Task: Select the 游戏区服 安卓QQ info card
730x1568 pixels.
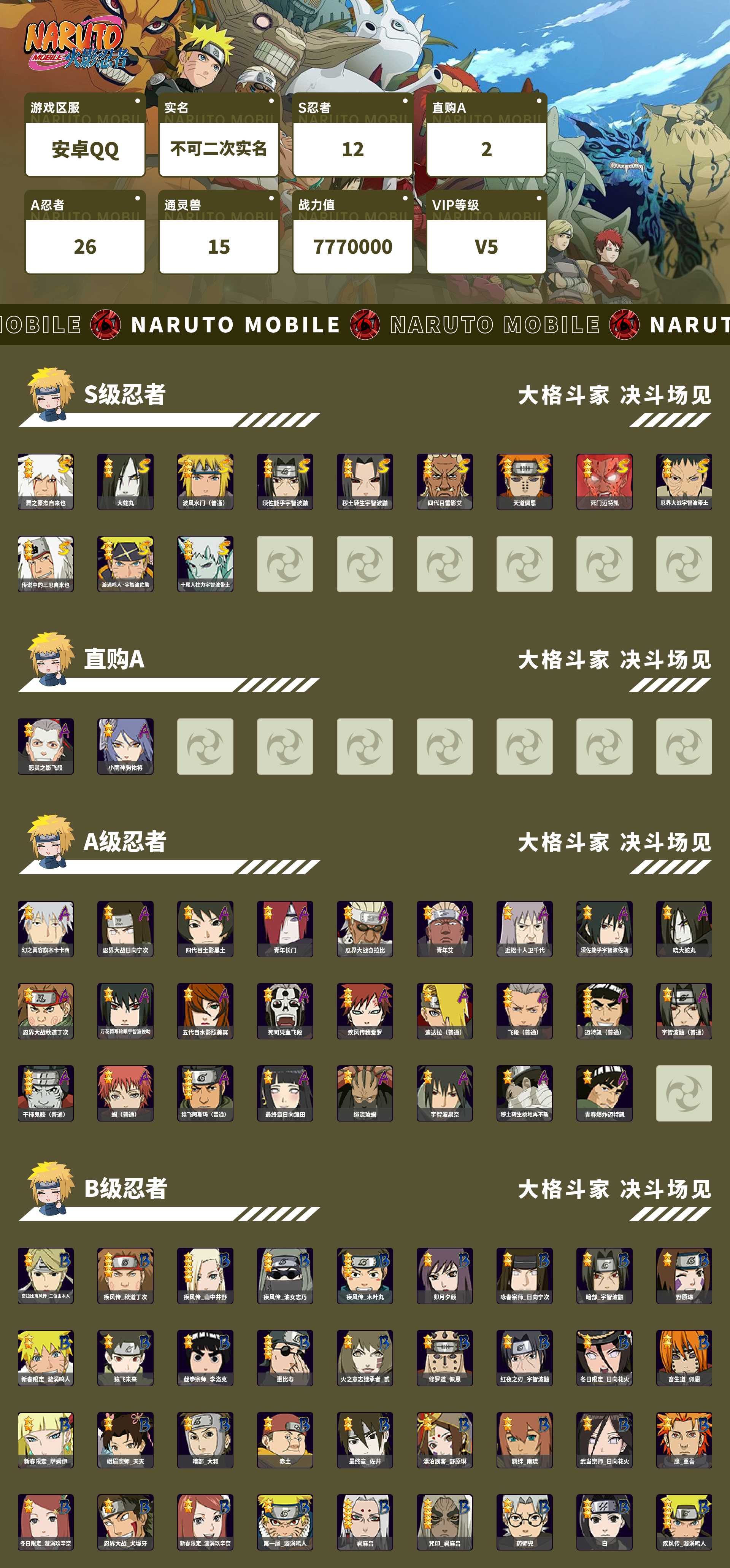Action: (x=85, y=135)
